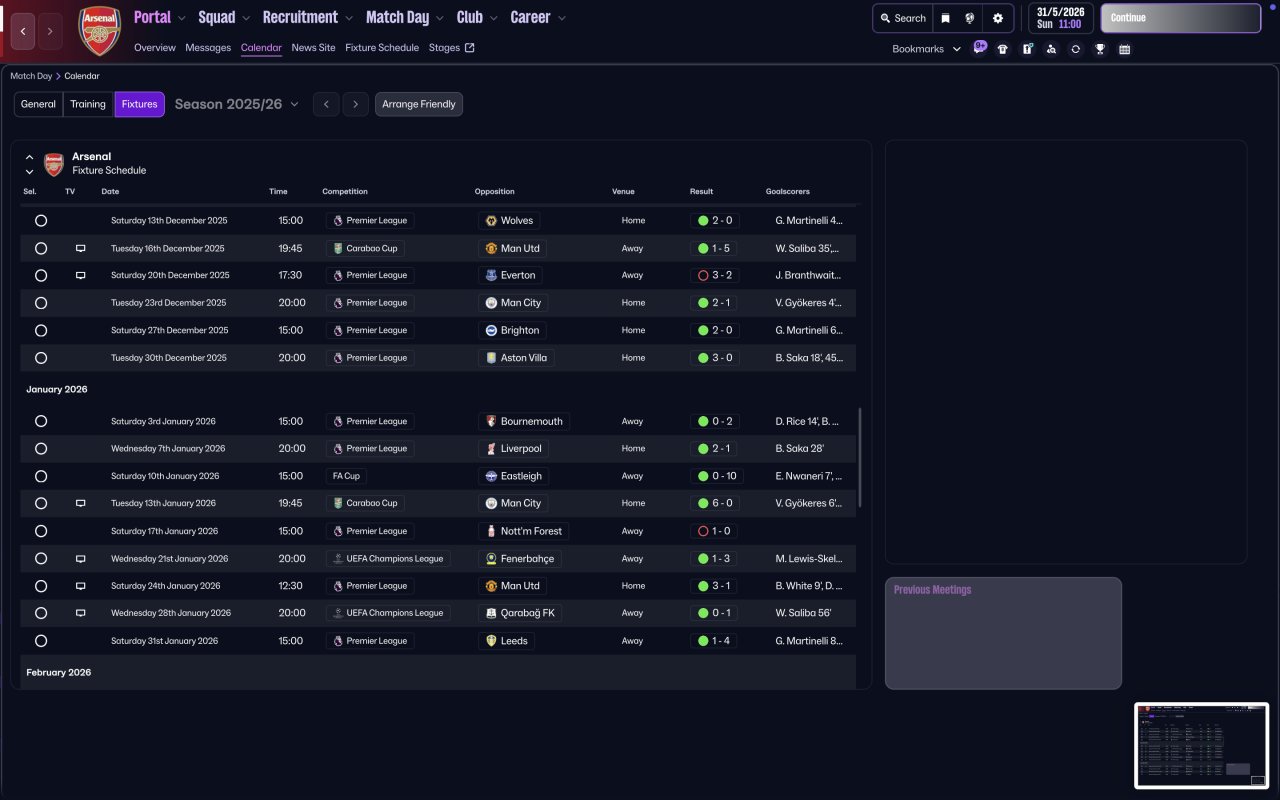This screenshot has height=800, width=1280.
Task: Open the Fixture Schedule tab
Action: 382,47
